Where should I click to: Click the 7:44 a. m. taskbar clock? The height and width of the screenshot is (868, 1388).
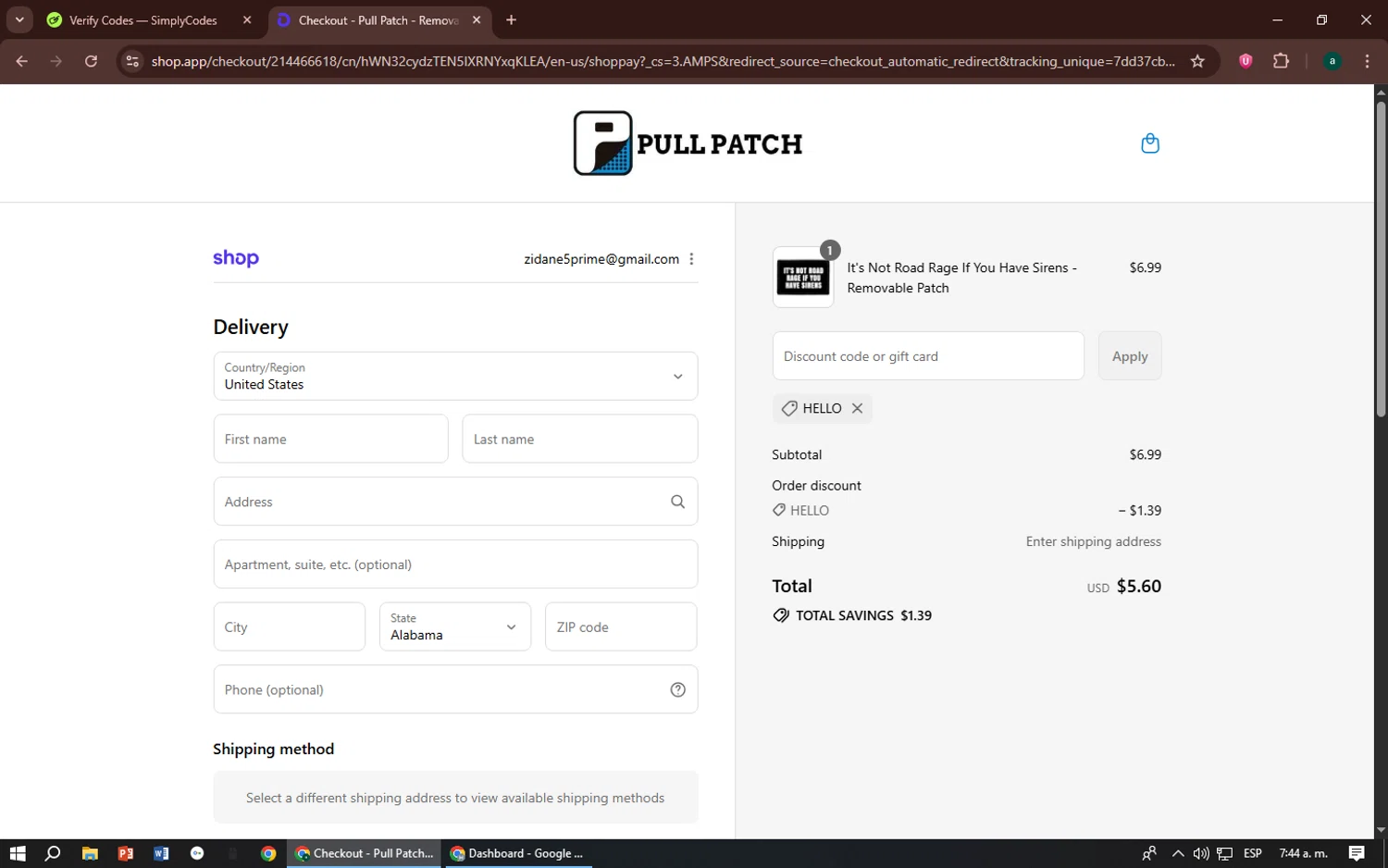coord(1303,853)
